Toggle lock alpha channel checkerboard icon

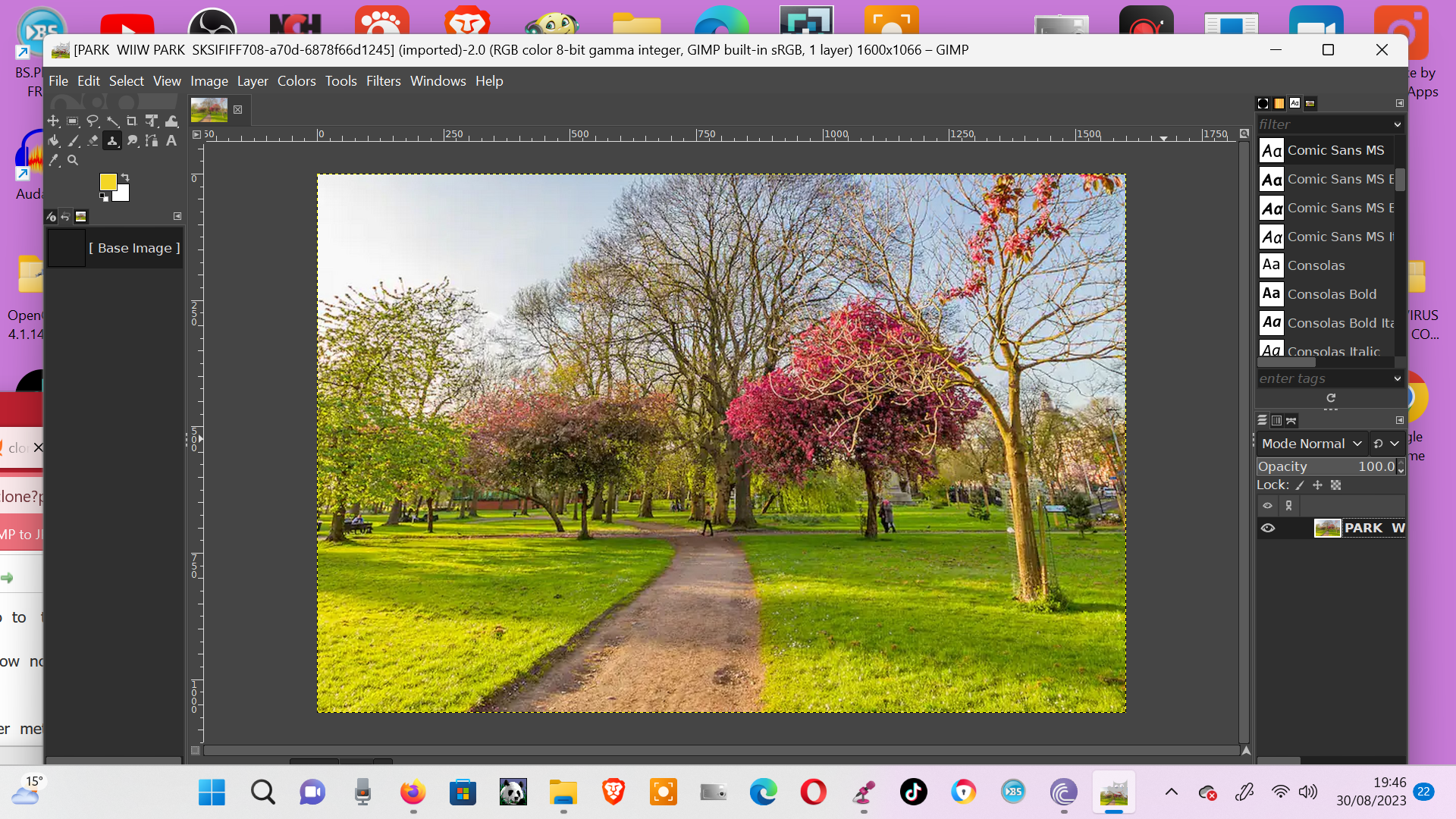(1336, 485)
